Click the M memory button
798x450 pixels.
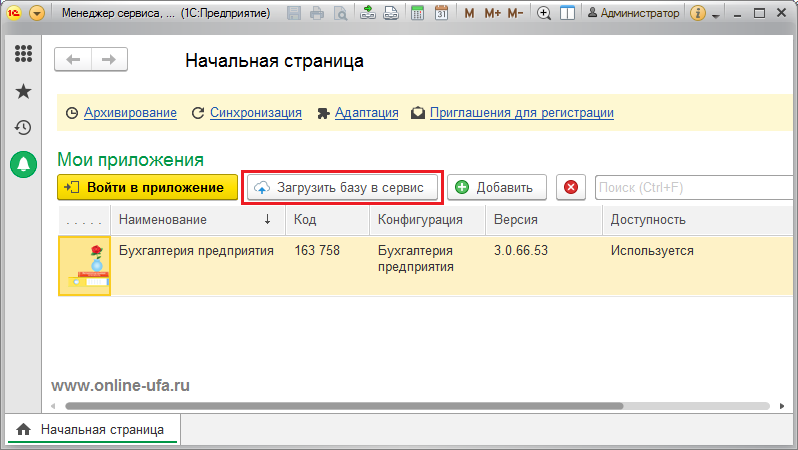pyautogui.click(x=469, y=13)
